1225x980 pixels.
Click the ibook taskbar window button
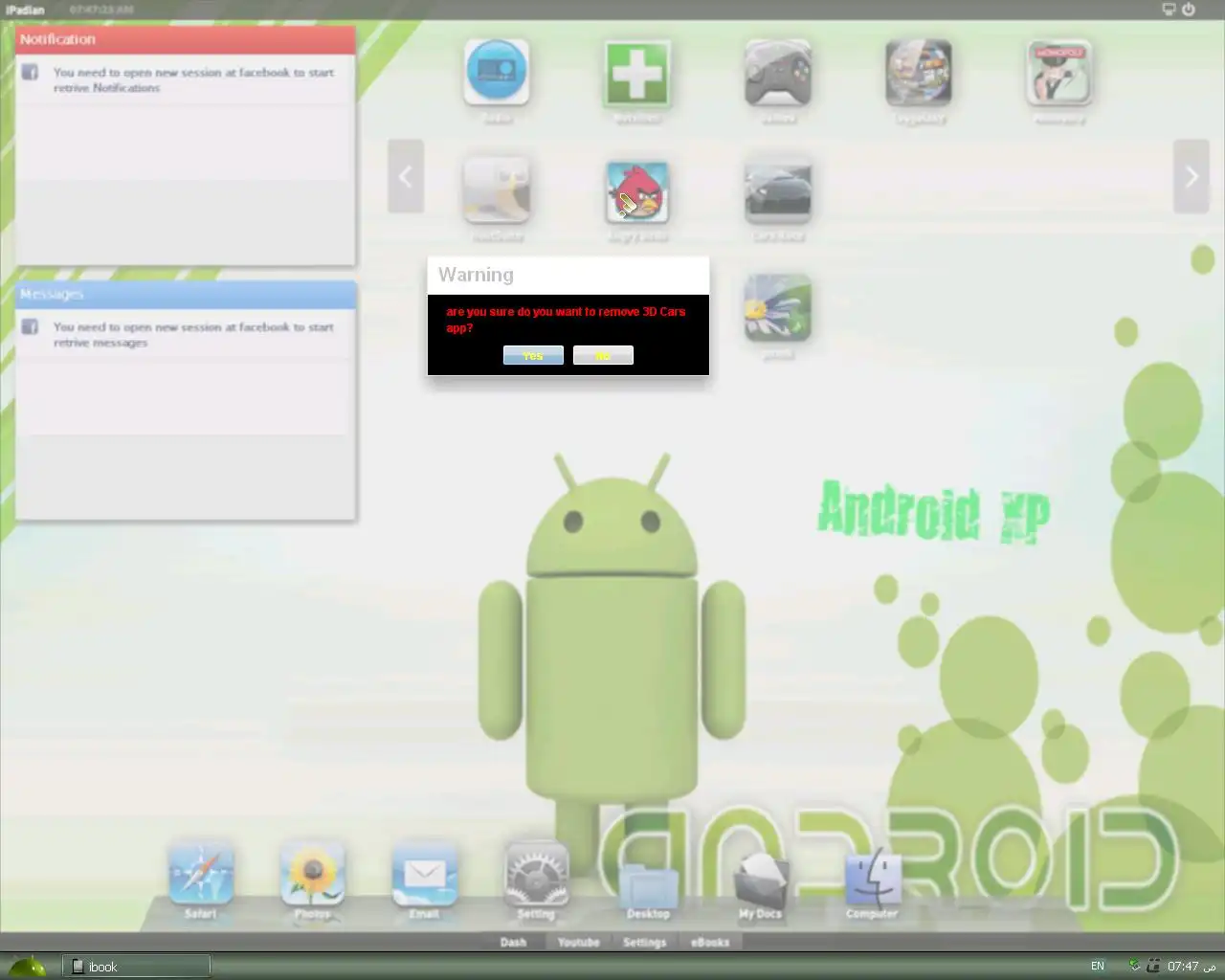(137, 967)
